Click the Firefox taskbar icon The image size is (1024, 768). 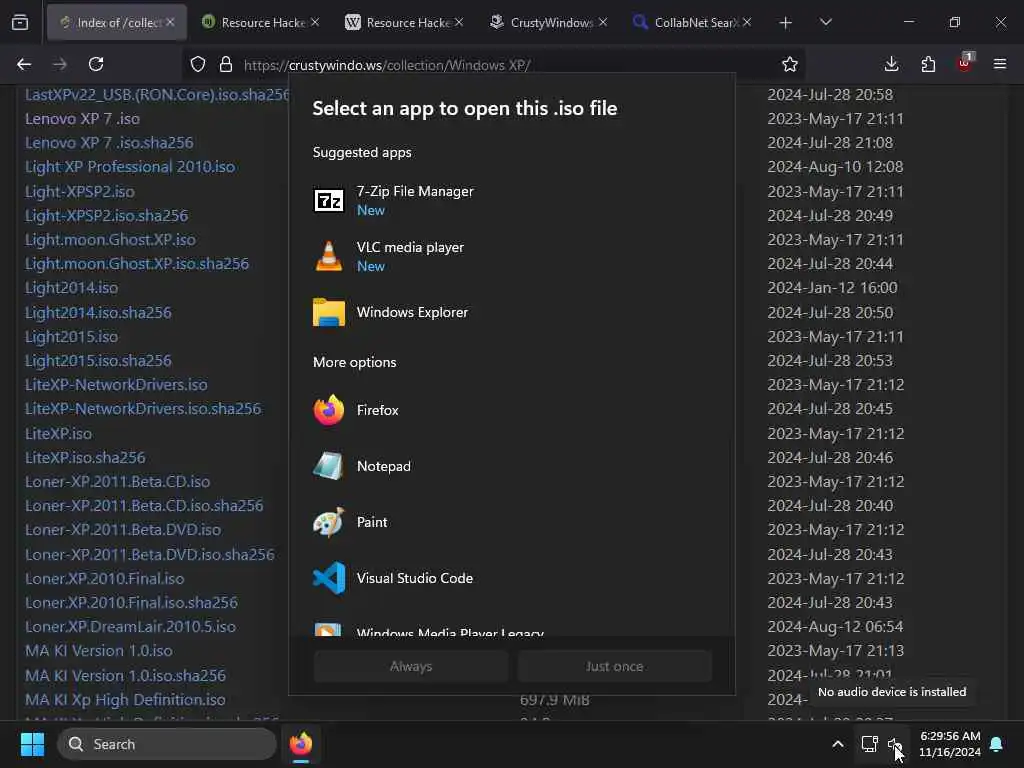pyautogui.click(x=301, y=744)
